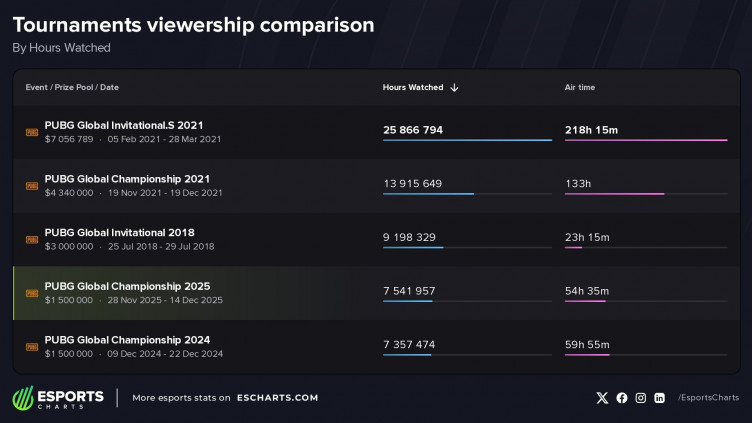Open the Facebook social icon

point(622,398)
